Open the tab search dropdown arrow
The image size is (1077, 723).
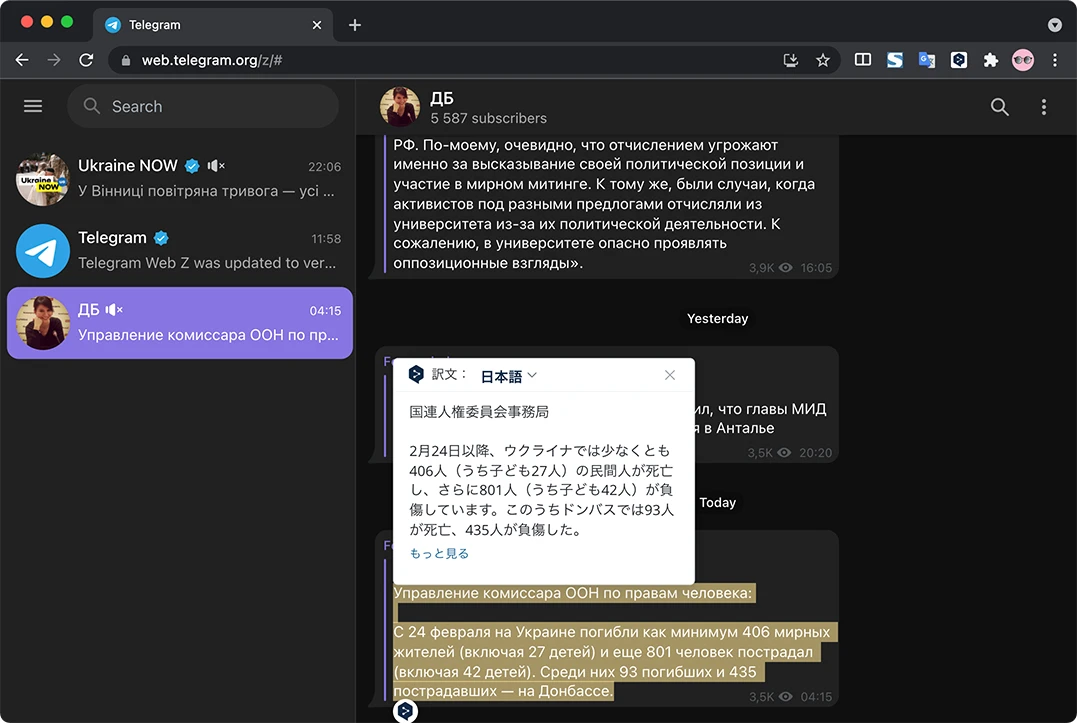(1055, 25)
